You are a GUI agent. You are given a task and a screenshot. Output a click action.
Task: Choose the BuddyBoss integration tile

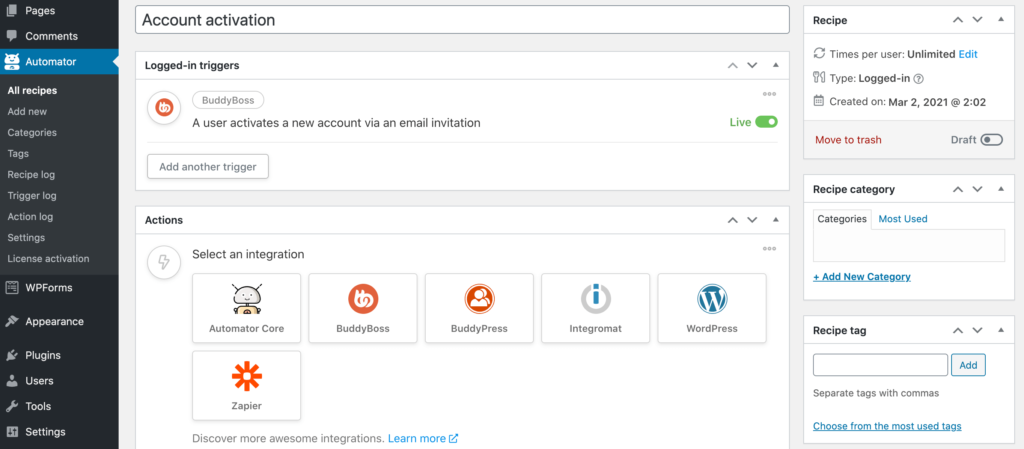[x=362, y=308]
